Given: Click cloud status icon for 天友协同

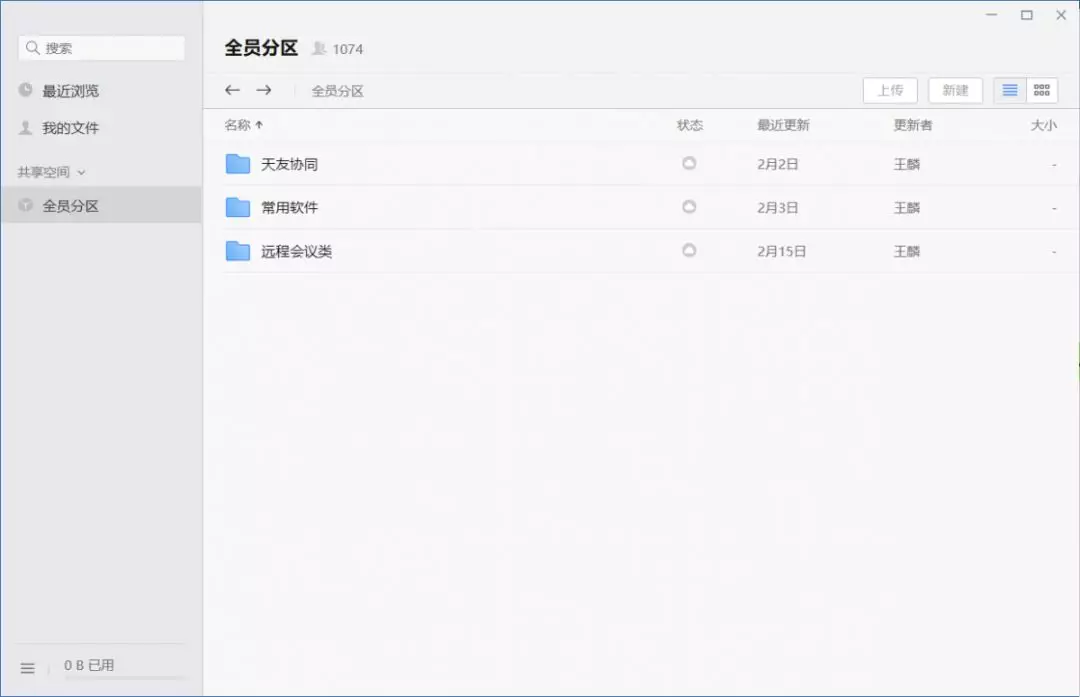Looking at the screenshot, I should 689,163.
